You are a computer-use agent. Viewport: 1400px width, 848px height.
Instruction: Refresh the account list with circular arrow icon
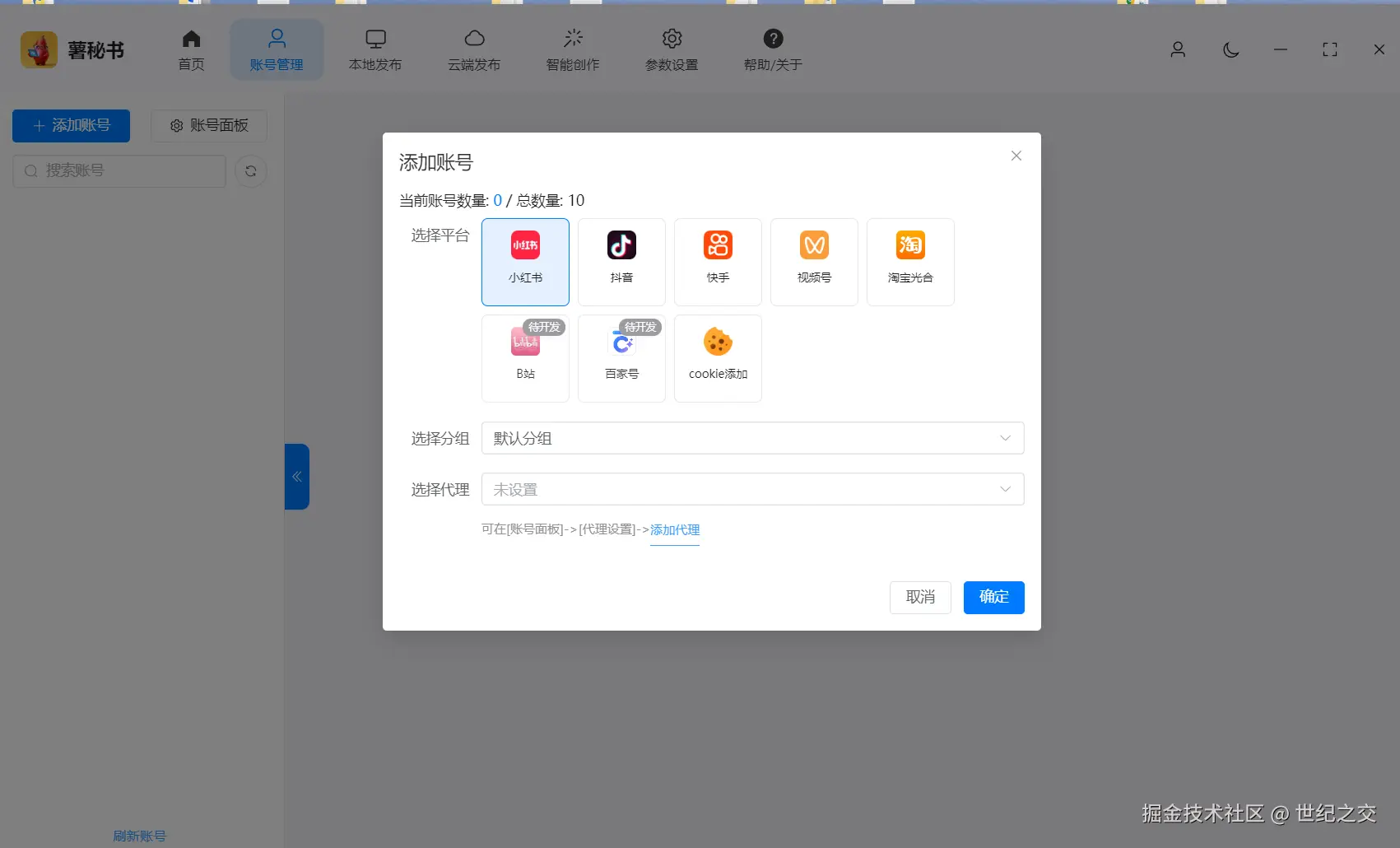(251, 170)
